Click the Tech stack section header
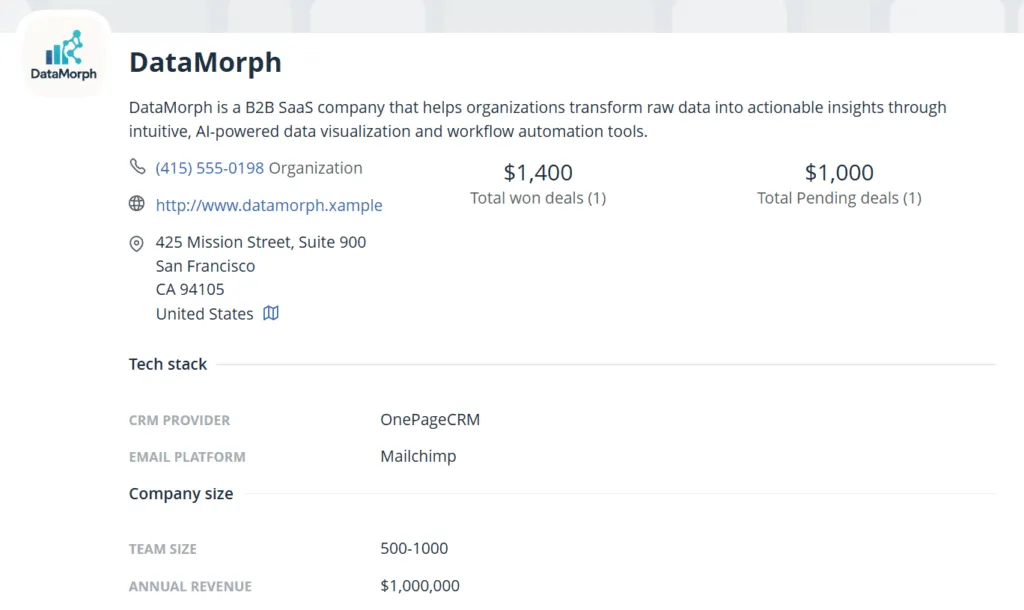This screenshot has width=1024, height=610. pos(168,364)
